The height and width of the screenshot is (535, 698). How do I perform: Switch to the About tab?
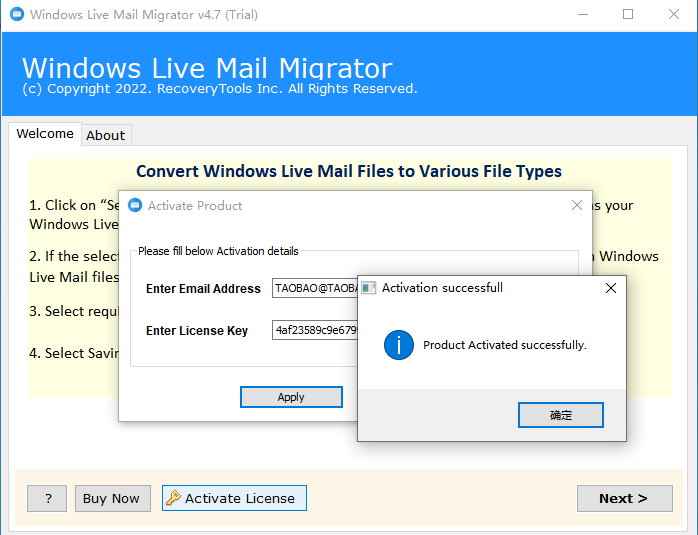(x=106, y=135)
